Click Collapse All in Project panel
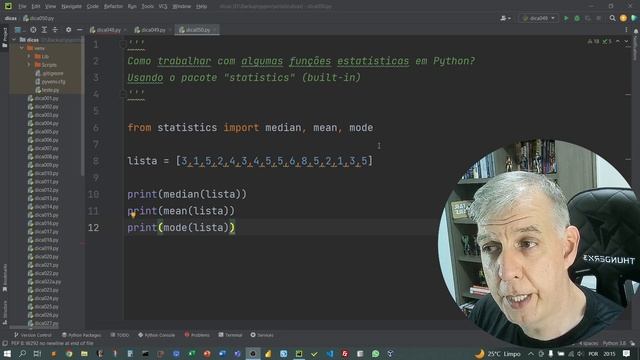 55,30
